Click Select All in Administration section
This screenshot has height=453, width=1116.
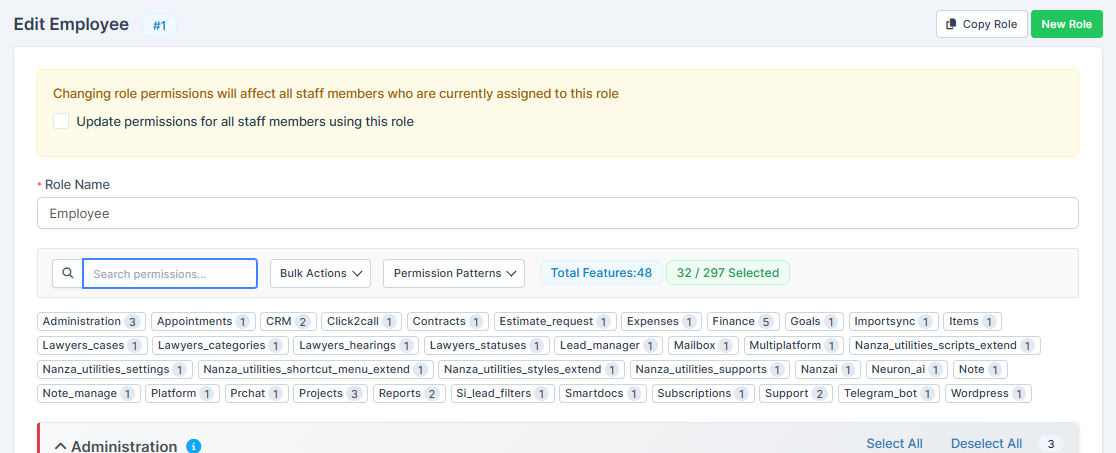click(894, 444)
